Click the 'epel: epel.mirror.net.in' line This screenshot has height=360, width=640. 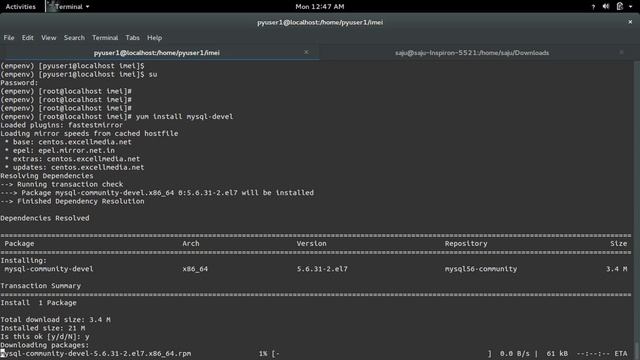point(60,151)
